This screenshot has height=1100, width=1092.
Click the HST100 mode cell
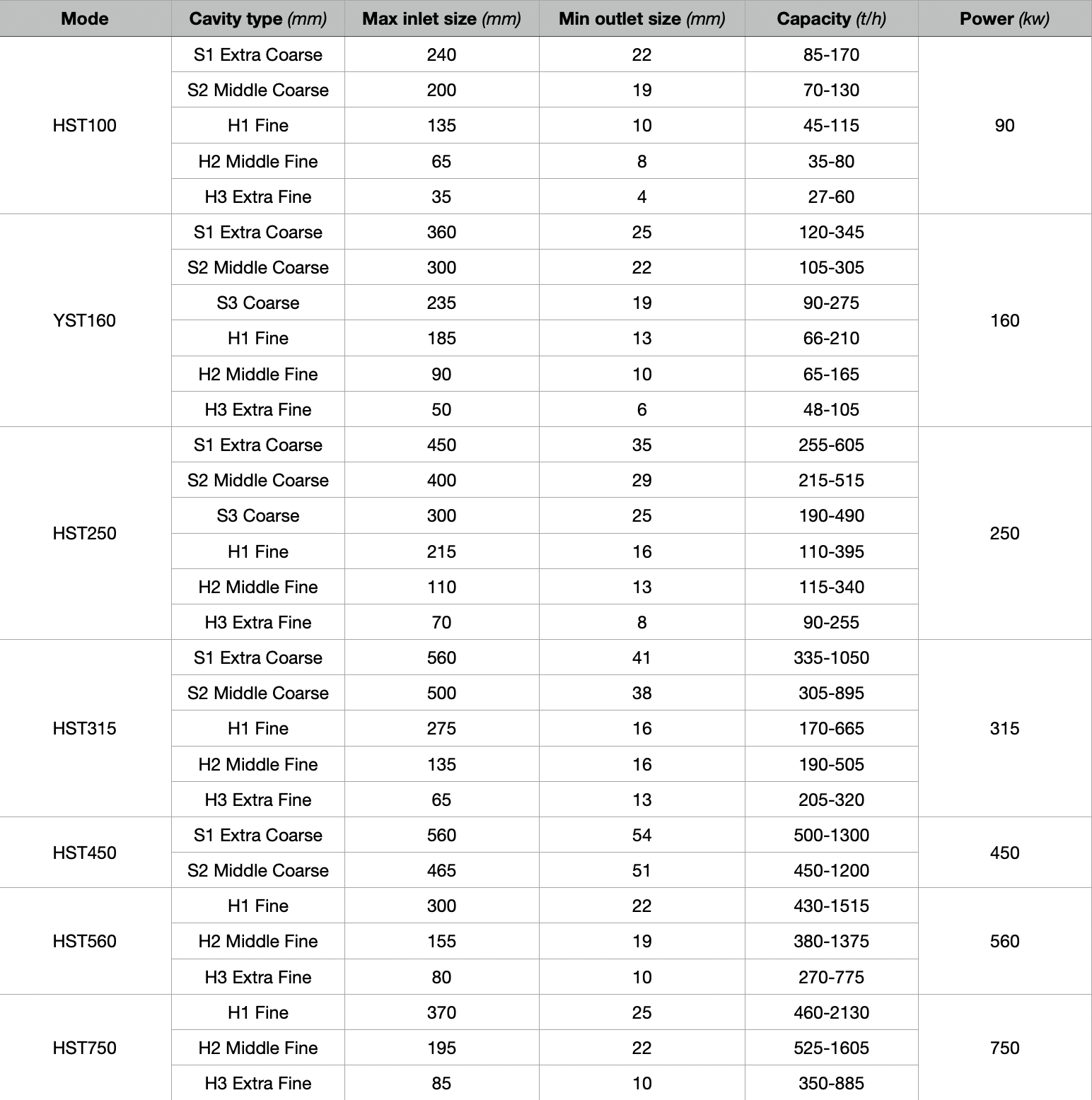point(85,126)
